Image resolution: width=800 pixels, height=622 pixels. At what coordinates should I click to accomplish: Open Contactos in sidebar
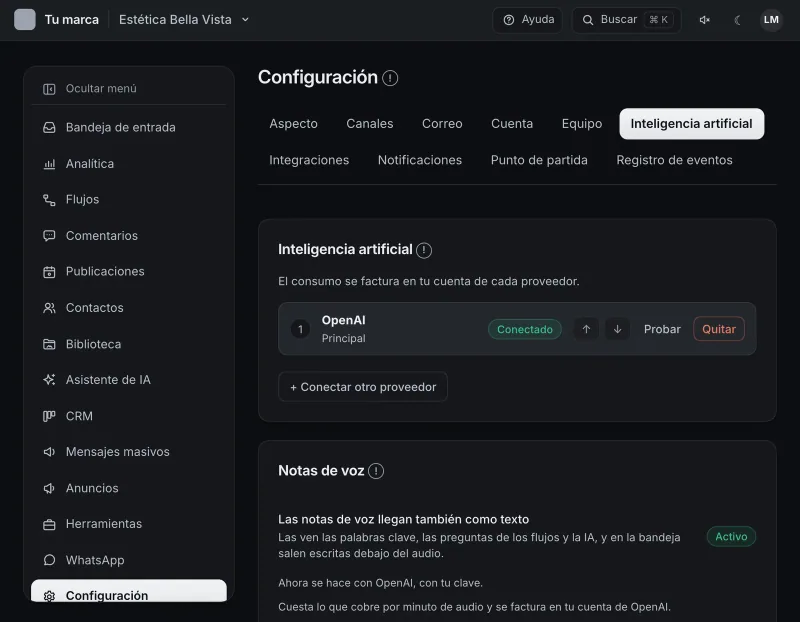pos(129,308)
